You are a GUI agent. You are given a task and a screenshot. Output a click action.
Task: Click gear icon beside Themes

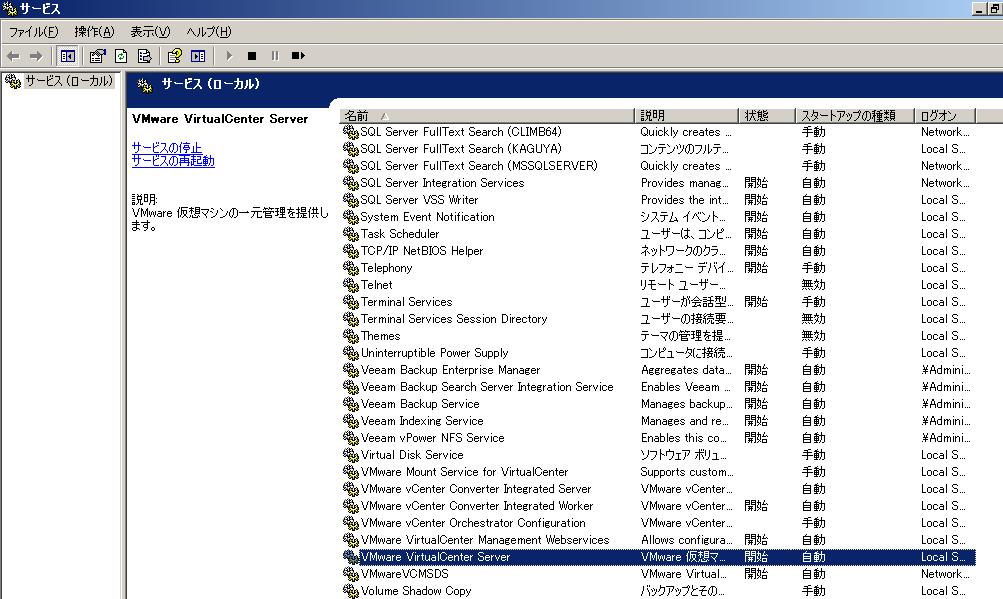pyautogui.click(x=351, y=336)
